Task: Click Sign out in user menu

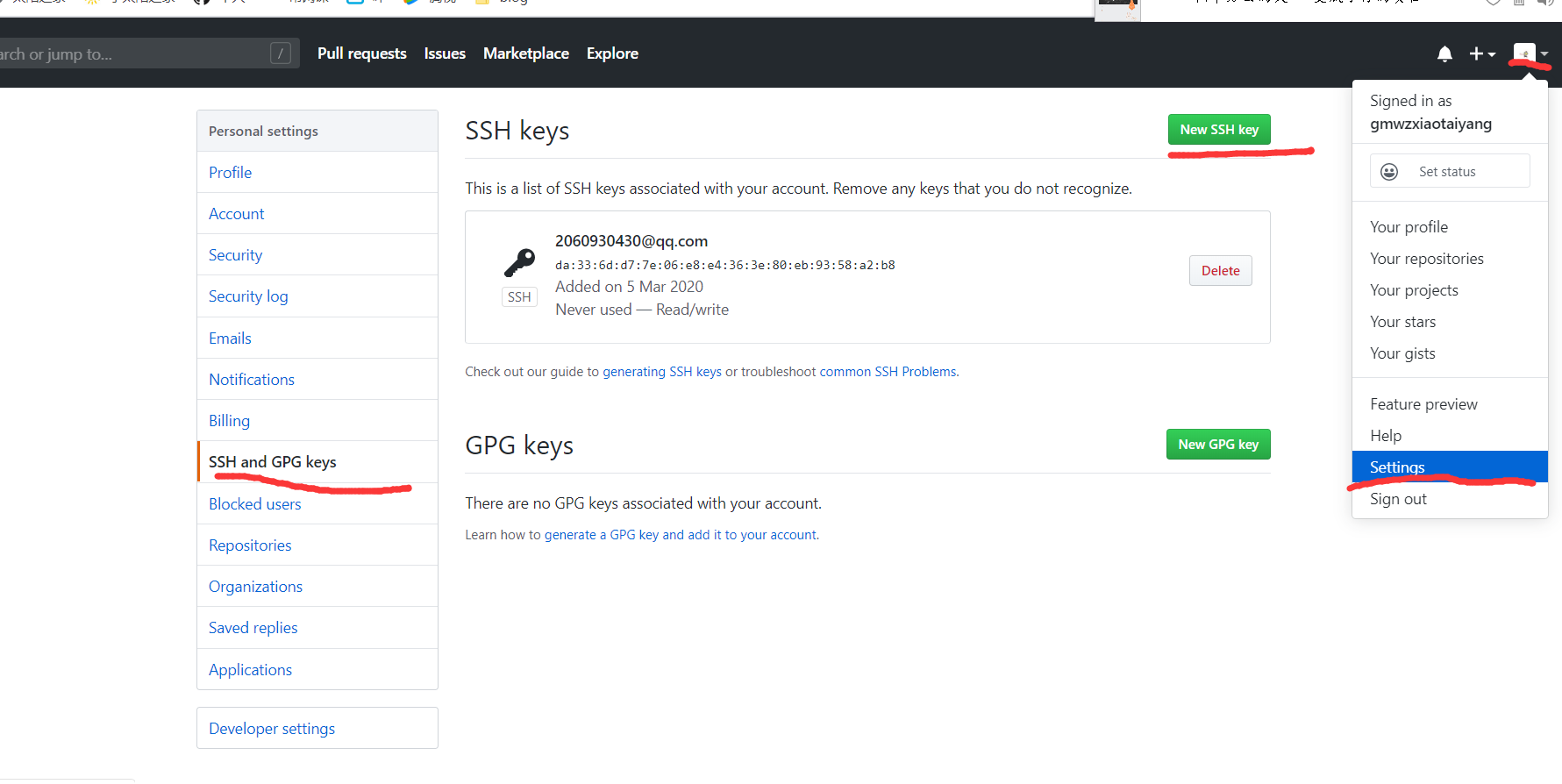Action: click(1450, 499)
